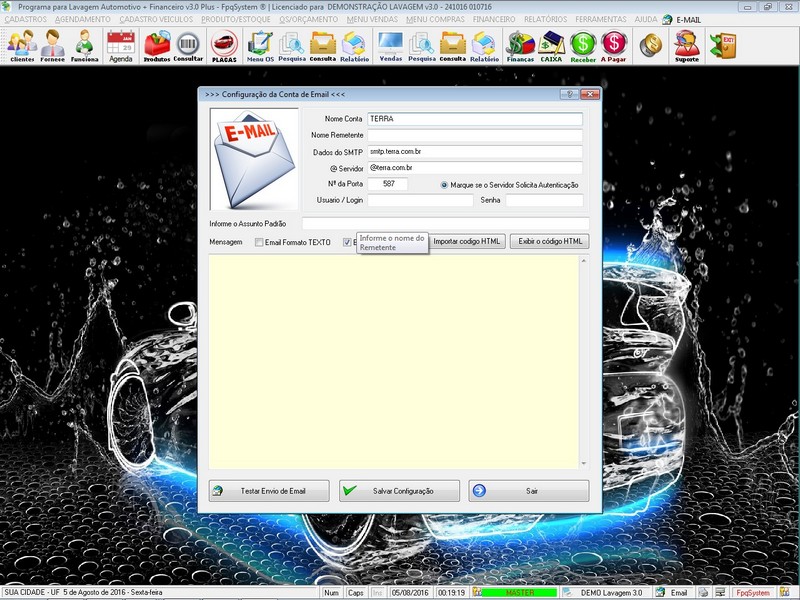Click Relatório icon in the Vendas group
The width and height of the screenshot is (800, 600).
pos(485,46)
